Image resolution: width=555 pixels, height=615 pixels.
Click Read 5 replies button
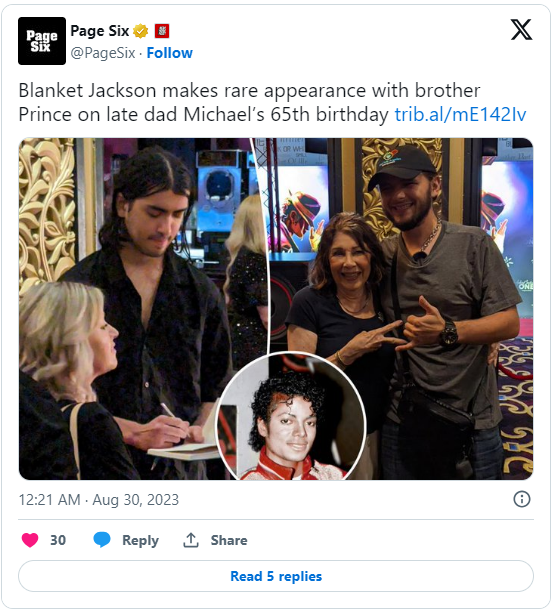276,576
